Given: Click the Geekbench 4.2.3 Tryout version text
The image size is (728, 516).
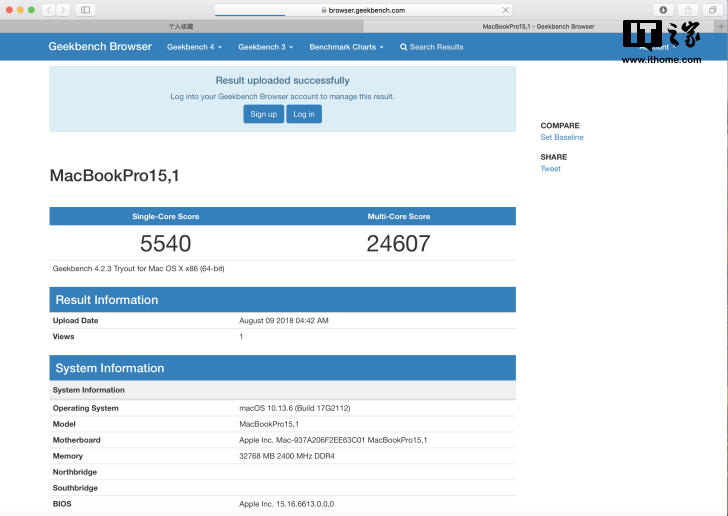Looking at the screenshot, I should [x=138, y=268].
